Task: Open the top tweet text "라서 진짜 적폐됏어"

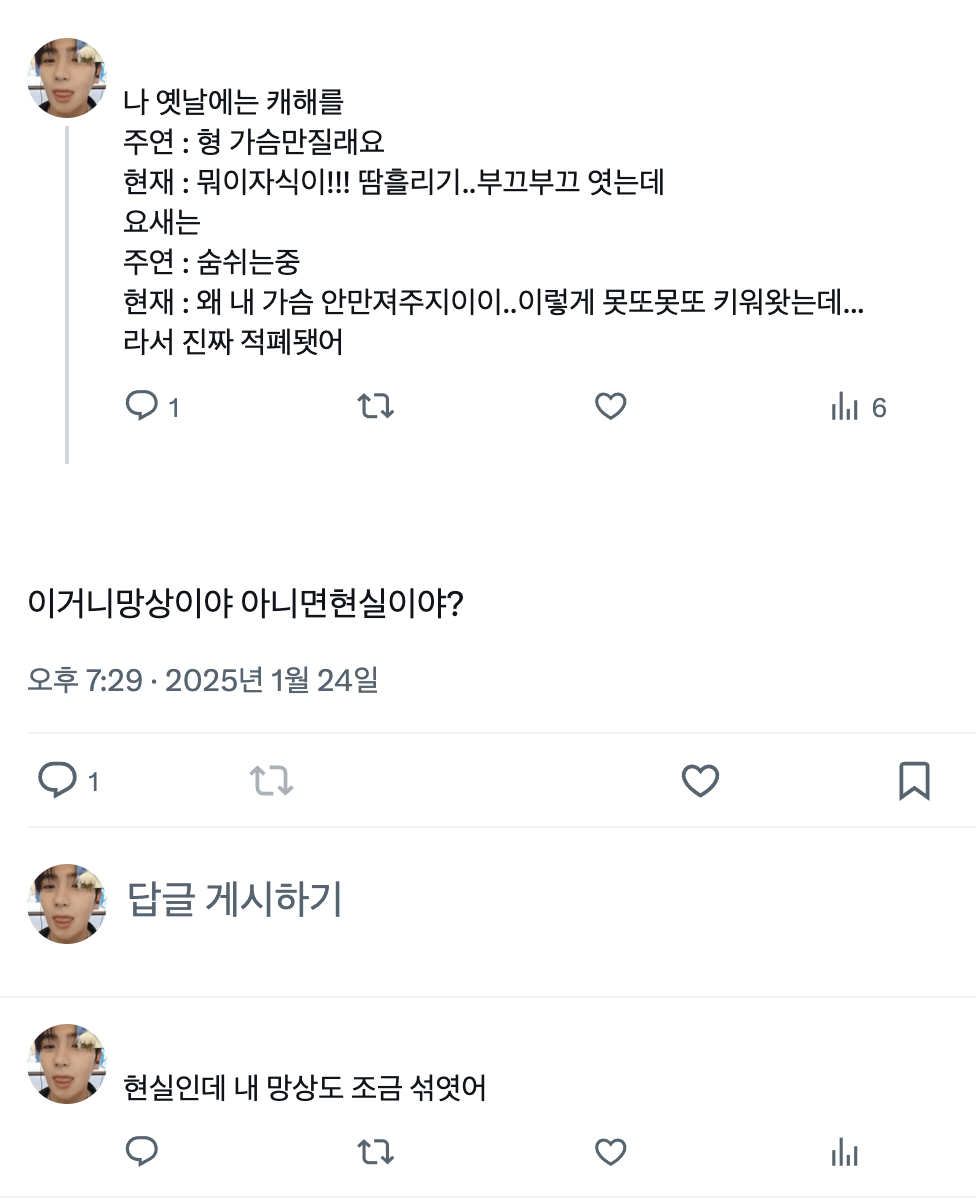Action: (x=233, y=343)
